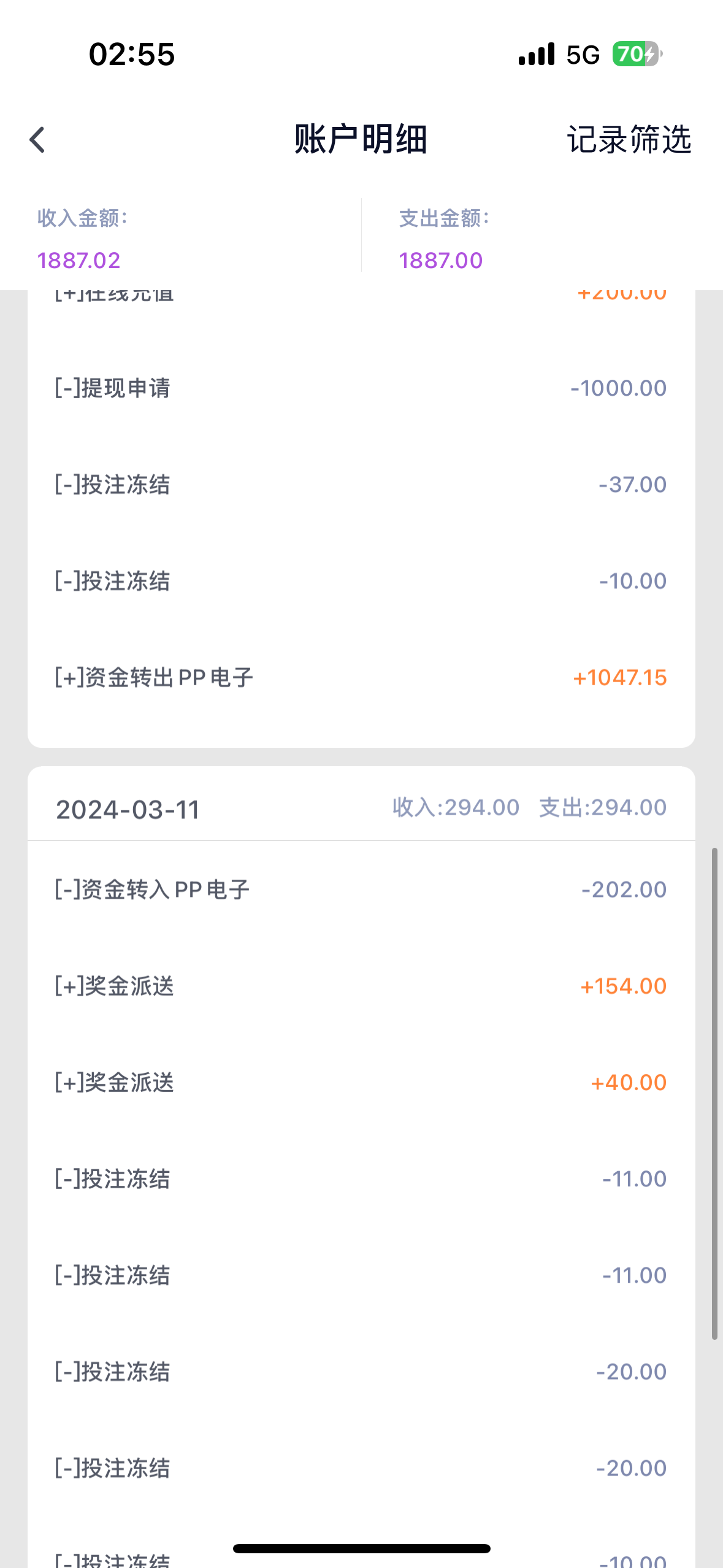Tap the back arrow icon
The image size is (723, 1568).
(x=38, y=140)
